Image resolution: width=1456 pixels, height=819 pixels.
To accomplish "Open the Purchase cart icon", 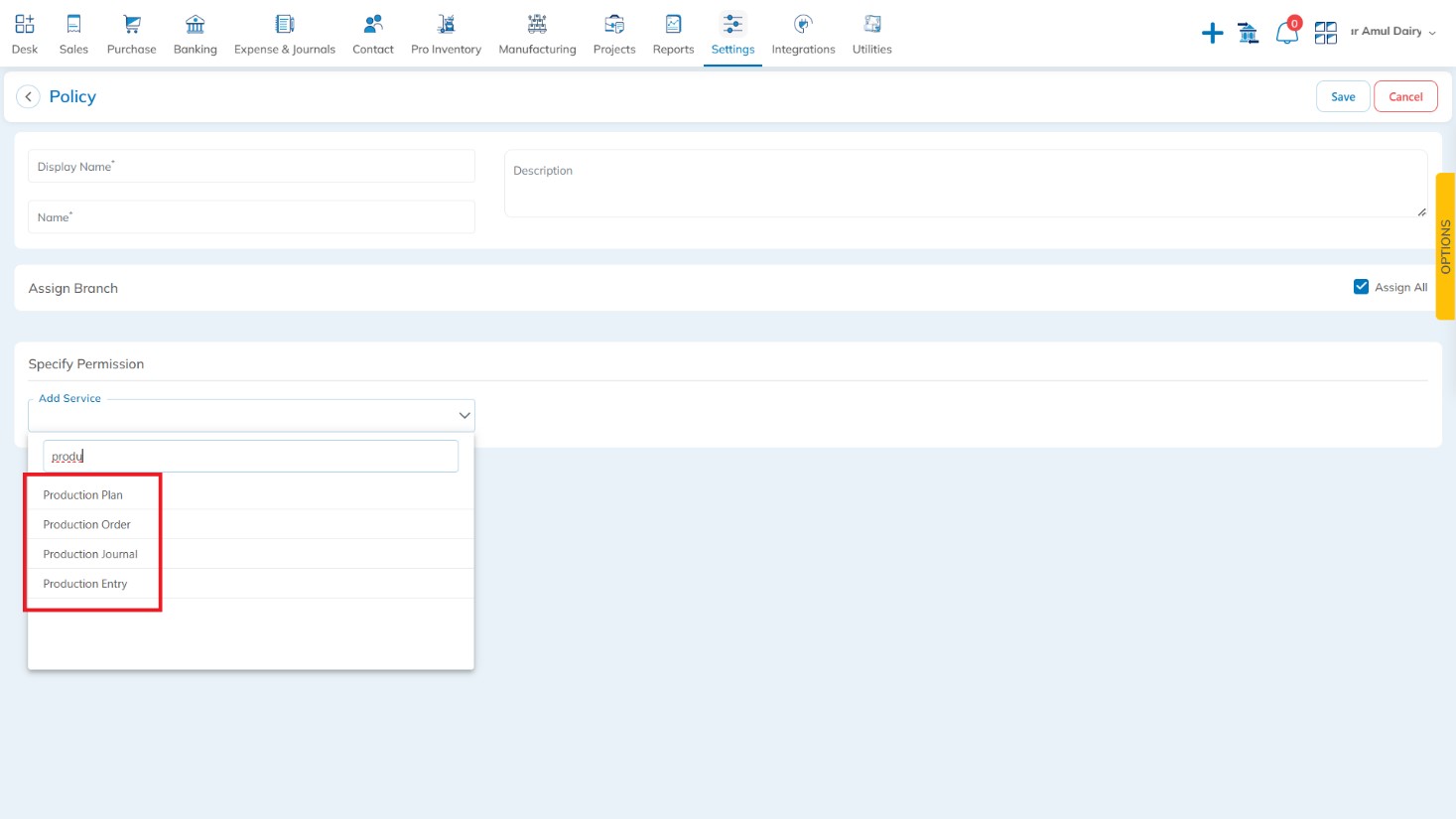I will (131, 24).
